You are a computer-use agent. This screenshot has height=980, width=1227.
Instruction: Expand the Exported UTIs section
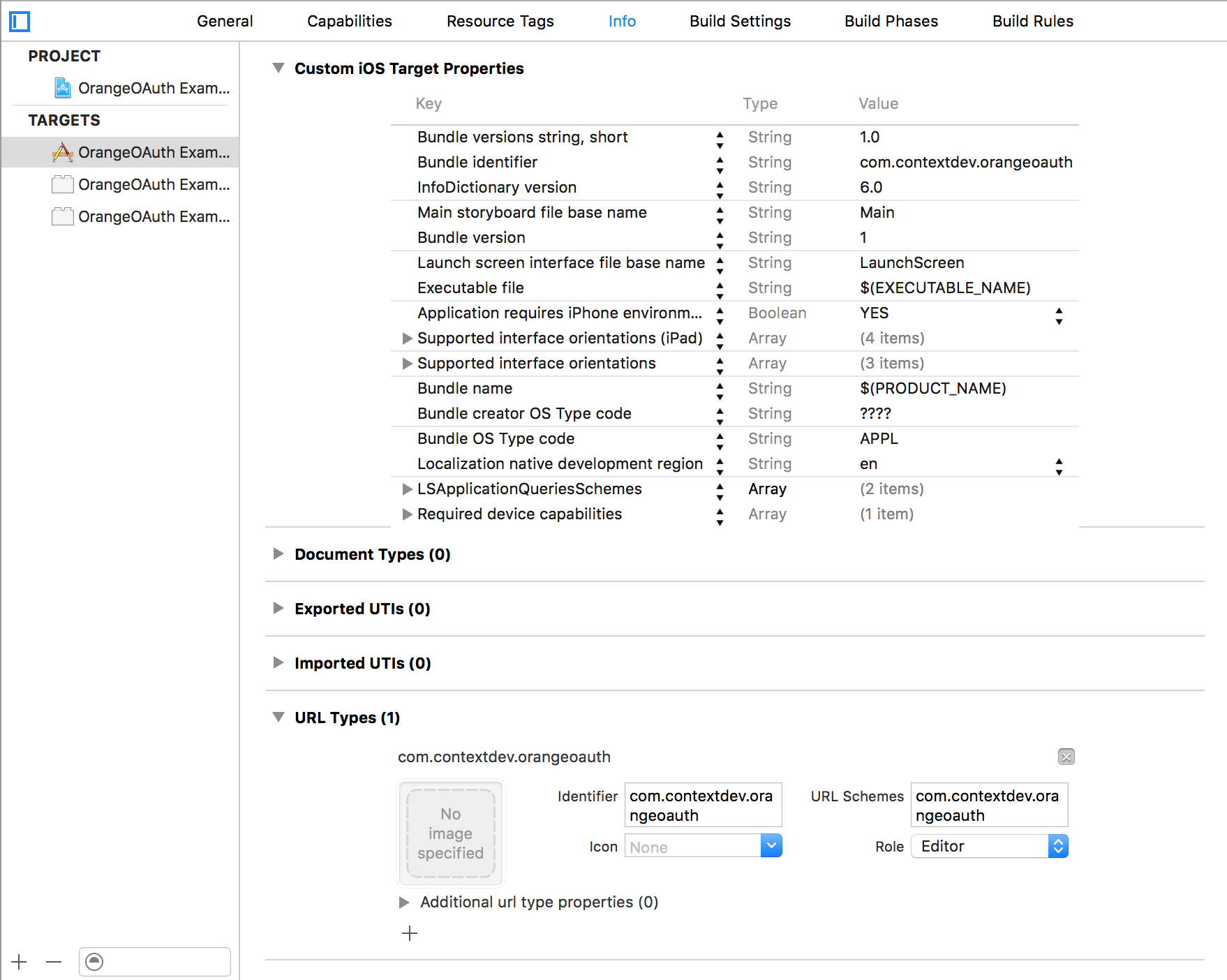(x=278, y=608)
